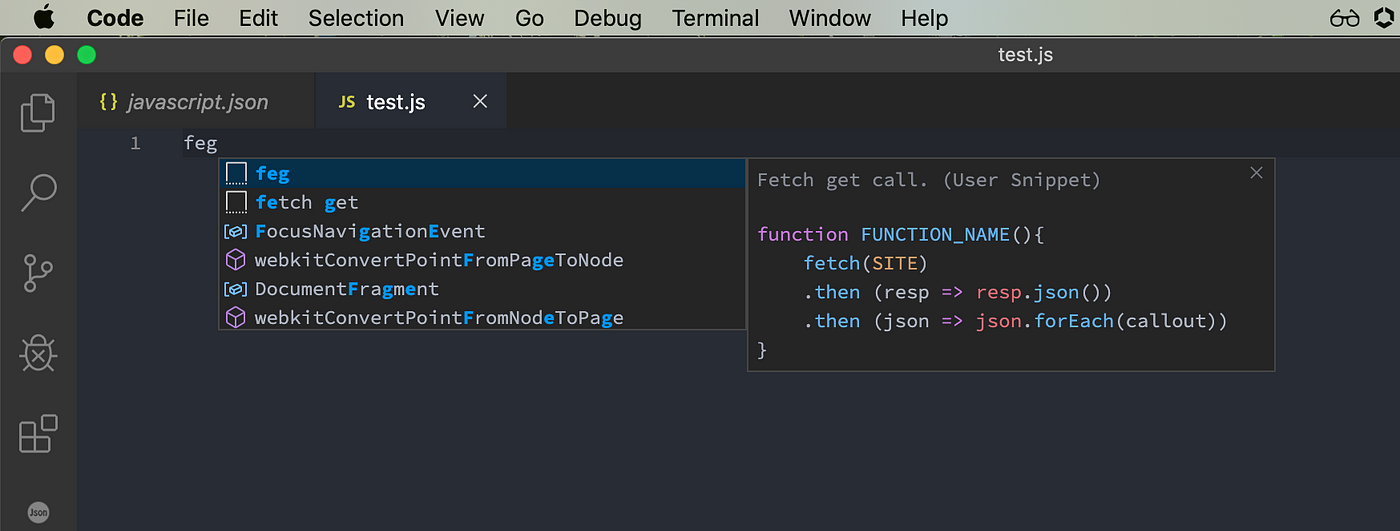Open the Code application menu
Image resolution: width=1400 pixels, height=531 pixels.
click(x=115, y=18)
